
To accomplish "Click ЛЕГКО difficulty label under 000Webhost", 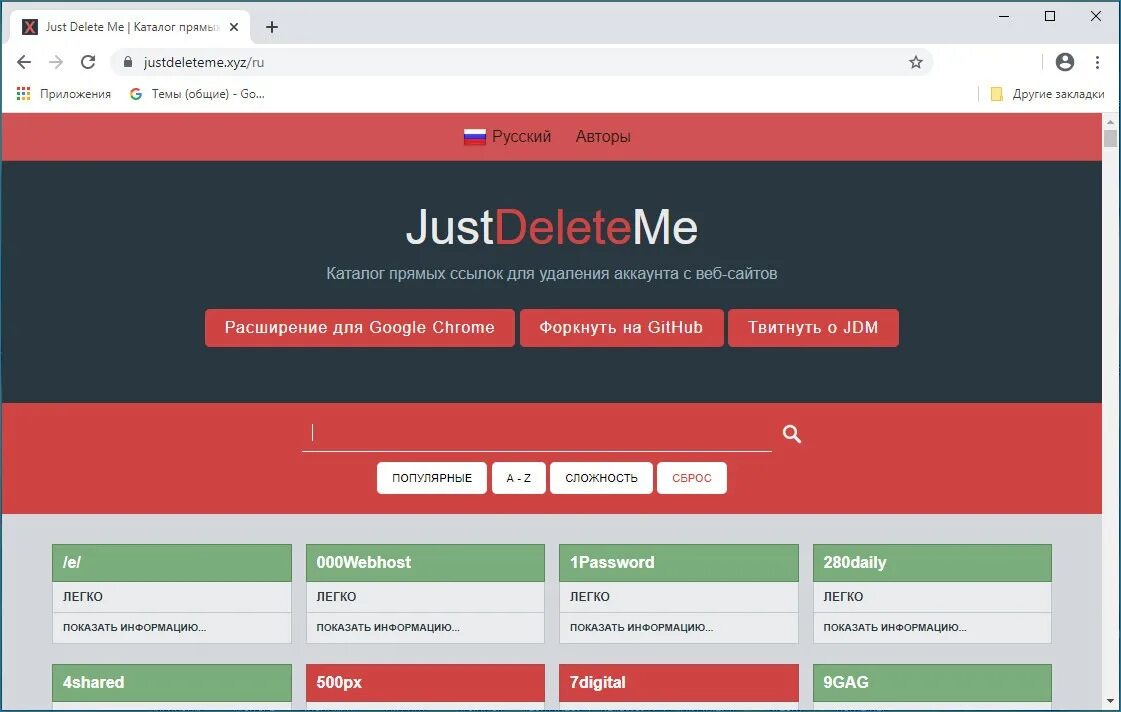I will pyautogui.click(x=336, y=597).
